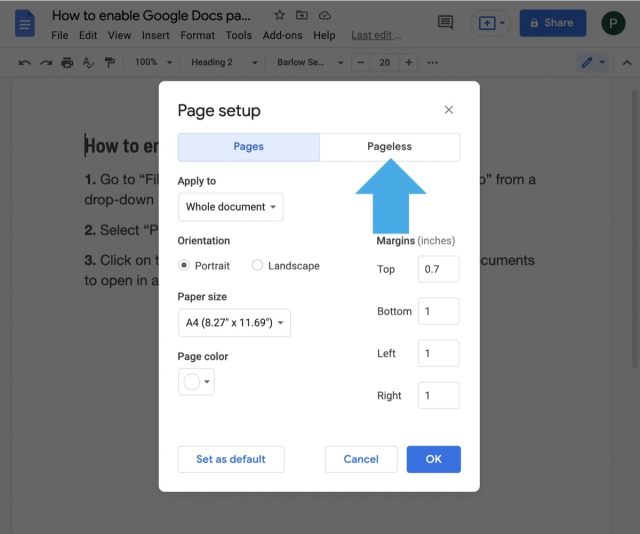Open the Apply to Whole document dropdown
This screenshot has height=534, width=640.
pyautogui.click(x=230, y=207)
